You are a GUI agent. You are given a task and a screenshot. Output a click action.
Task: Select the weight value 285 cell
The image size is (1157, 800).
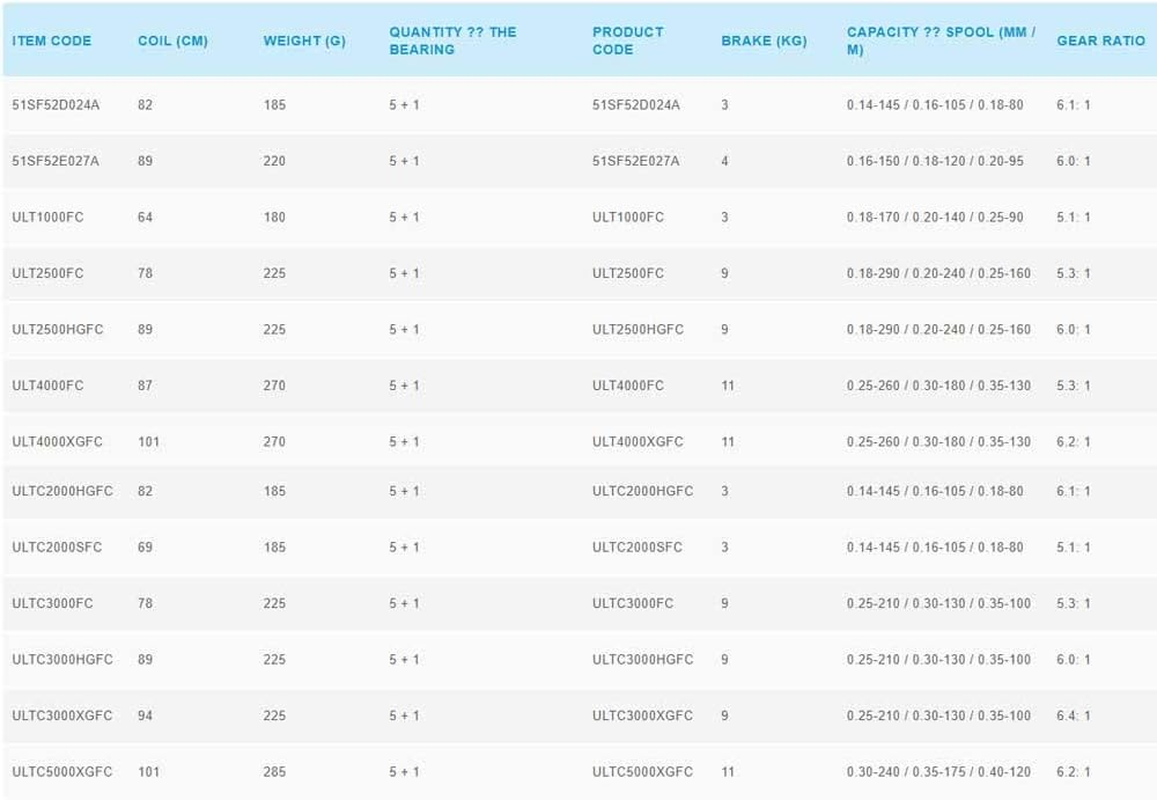tap(274, 772)
